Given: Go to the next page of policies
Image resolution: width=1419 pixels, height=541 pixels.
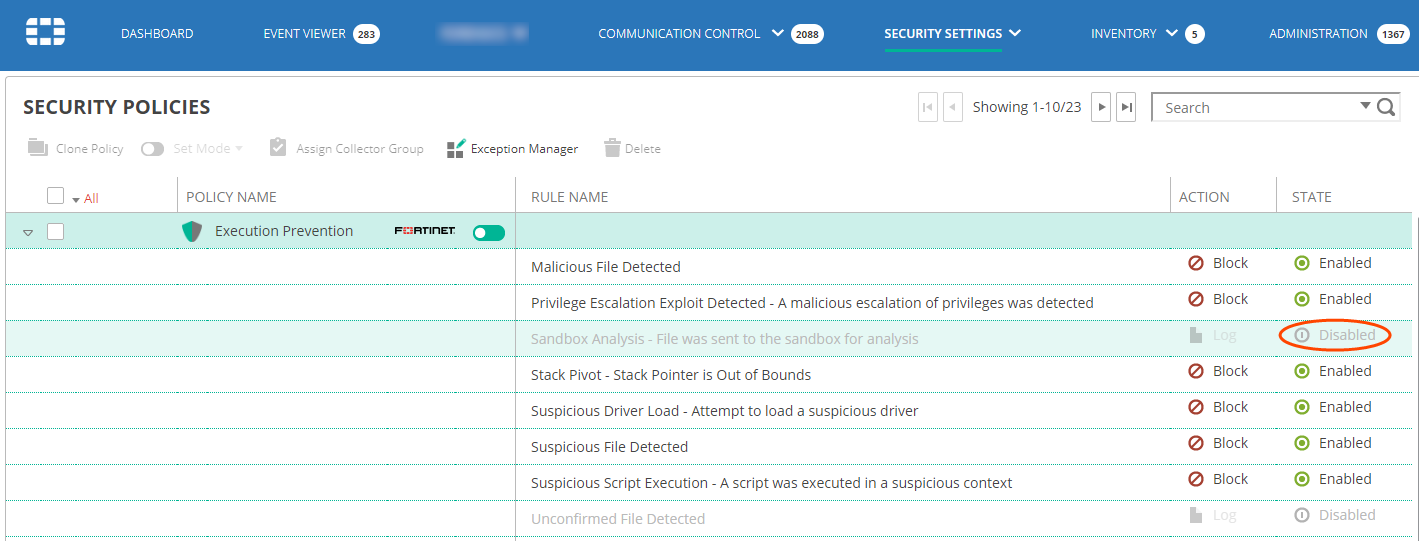Looking at the screenshot, I should (1101, 107).
